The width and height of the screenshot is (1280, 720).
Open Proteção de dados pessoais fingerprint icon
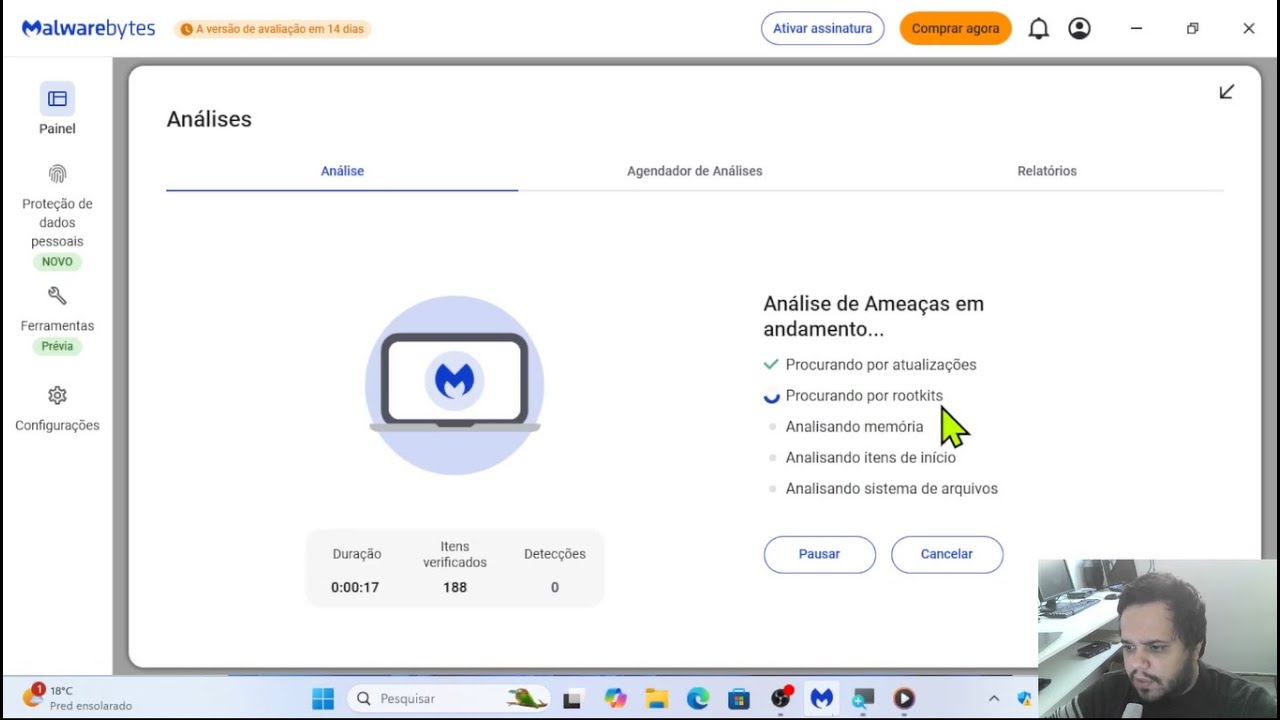click(57, 174)
